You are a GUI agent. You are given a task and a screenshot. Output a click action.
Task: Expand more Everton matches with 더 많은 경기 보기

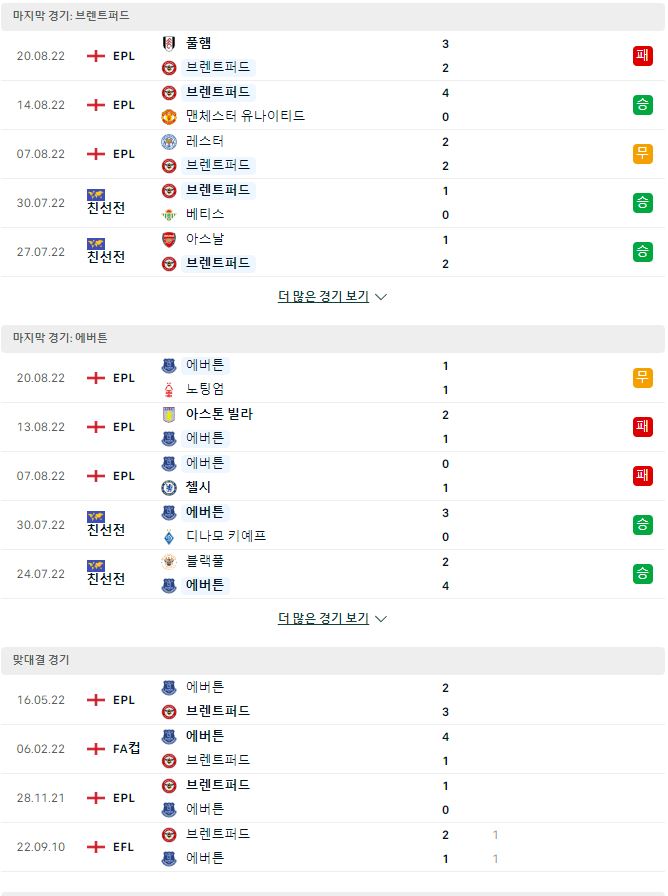tap(323, 618)
